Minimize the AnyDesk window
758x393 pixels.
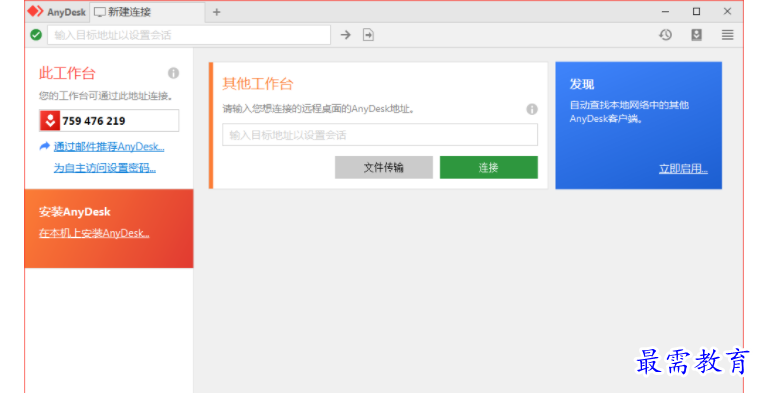(666, 12)
